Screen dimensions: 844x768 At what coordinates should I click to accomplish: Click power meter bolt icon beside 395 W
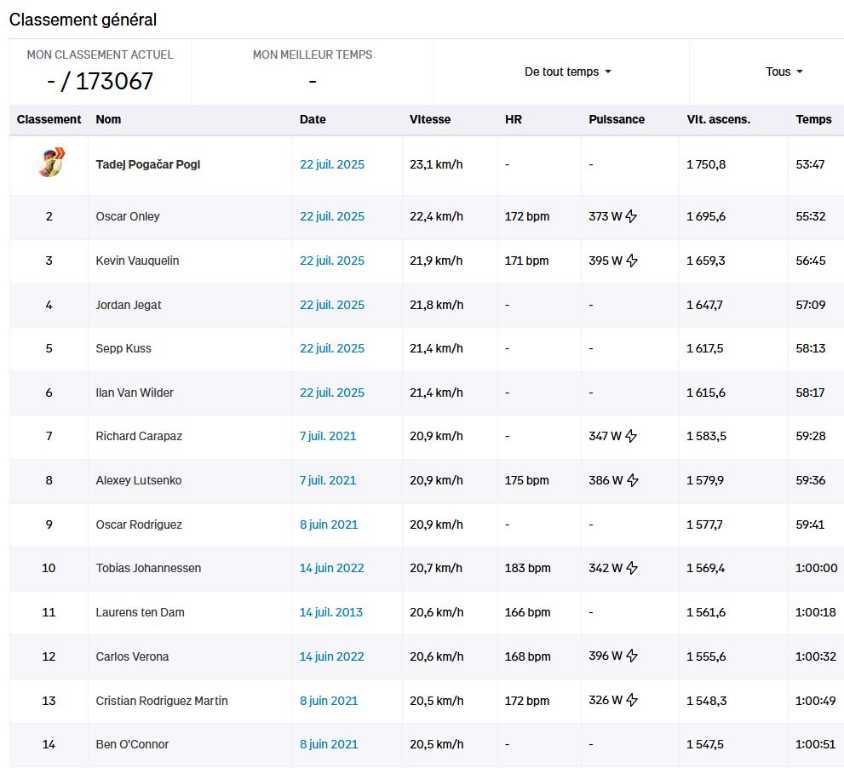[x=632, y=260]
